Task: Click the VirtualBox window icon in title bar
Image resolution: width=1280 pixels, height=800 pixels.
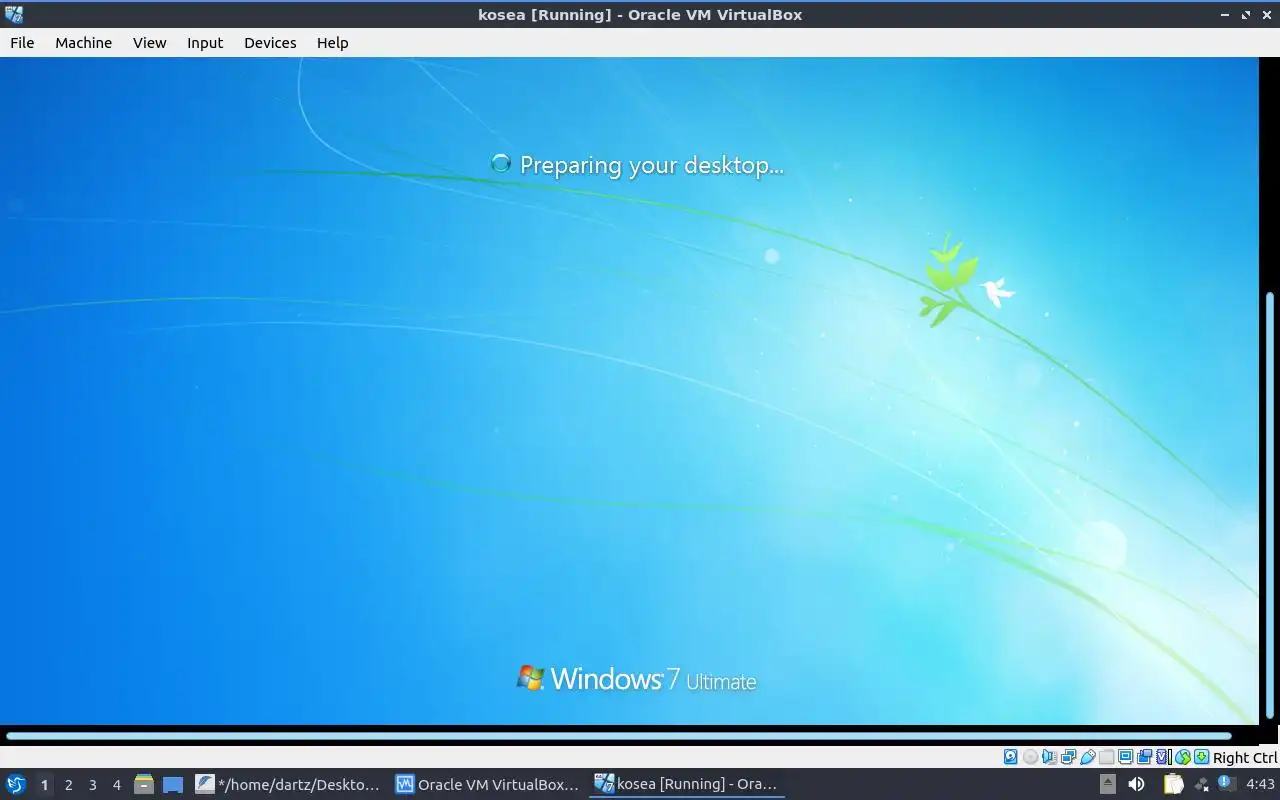Action: 14,14
